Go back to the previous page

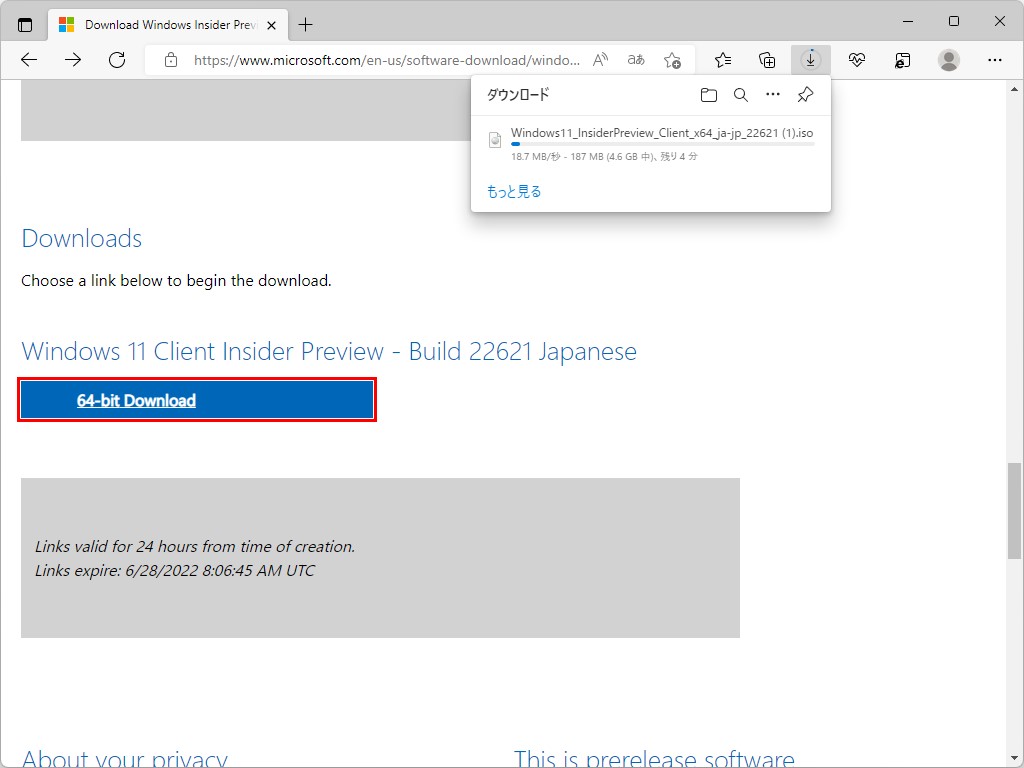29,60
